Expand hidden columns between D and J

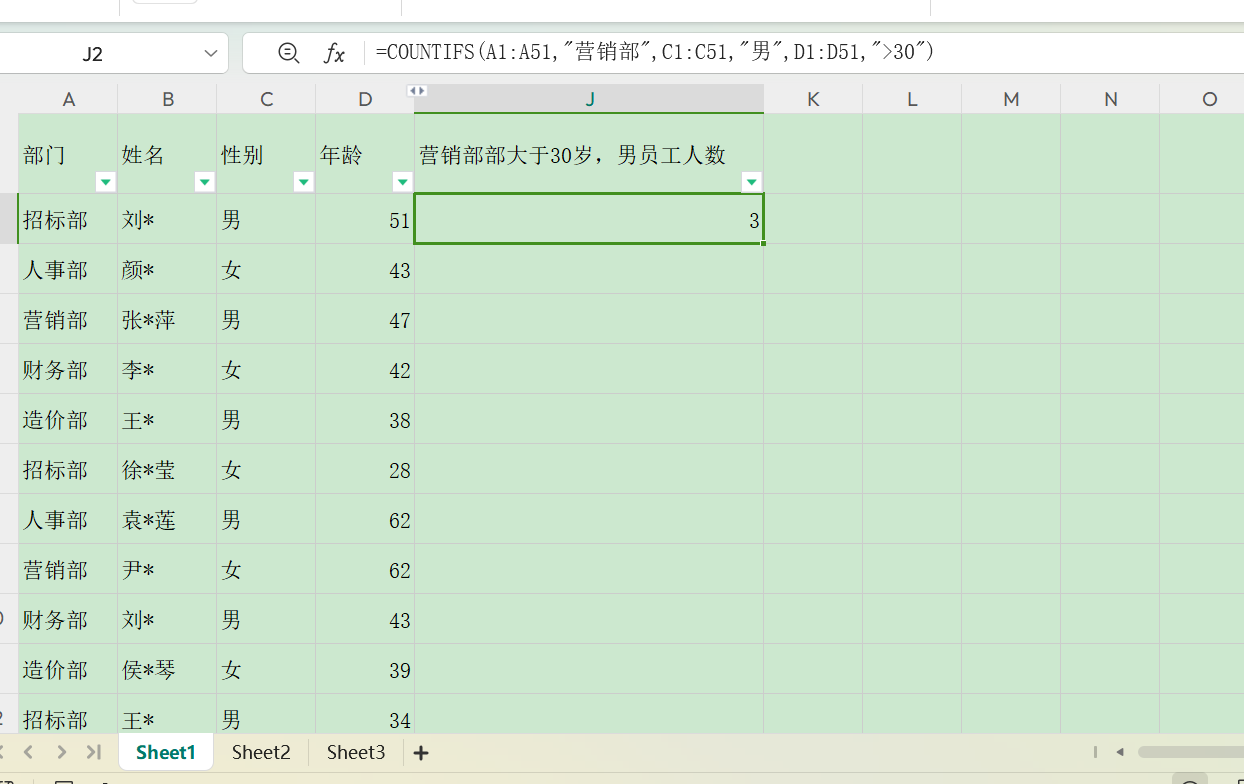click(x=417, y=91)
